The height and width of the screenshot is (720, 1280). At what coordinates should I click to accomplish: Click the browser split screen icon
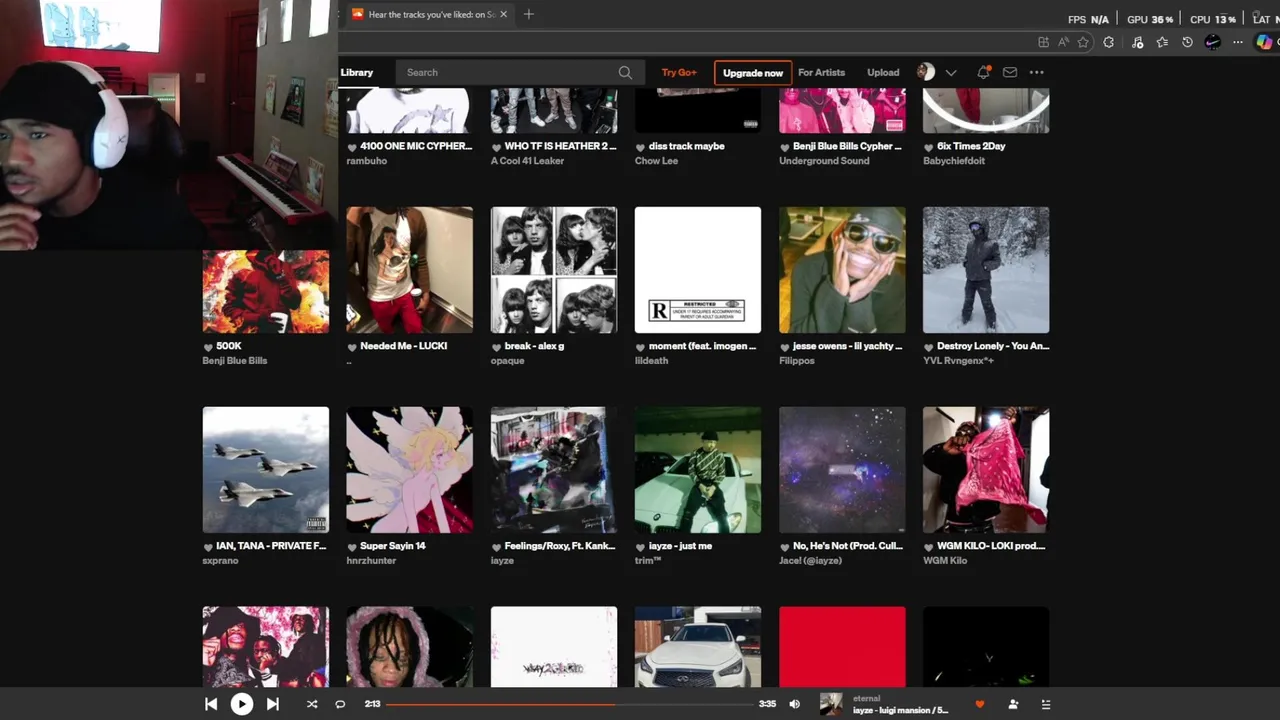point(1043,42)
